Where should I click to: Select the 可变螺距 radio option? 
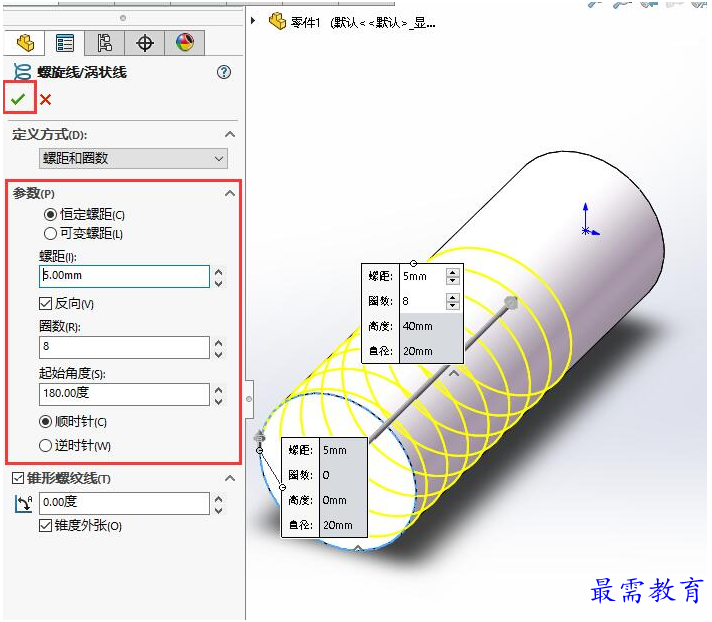(x=50, y=233)
